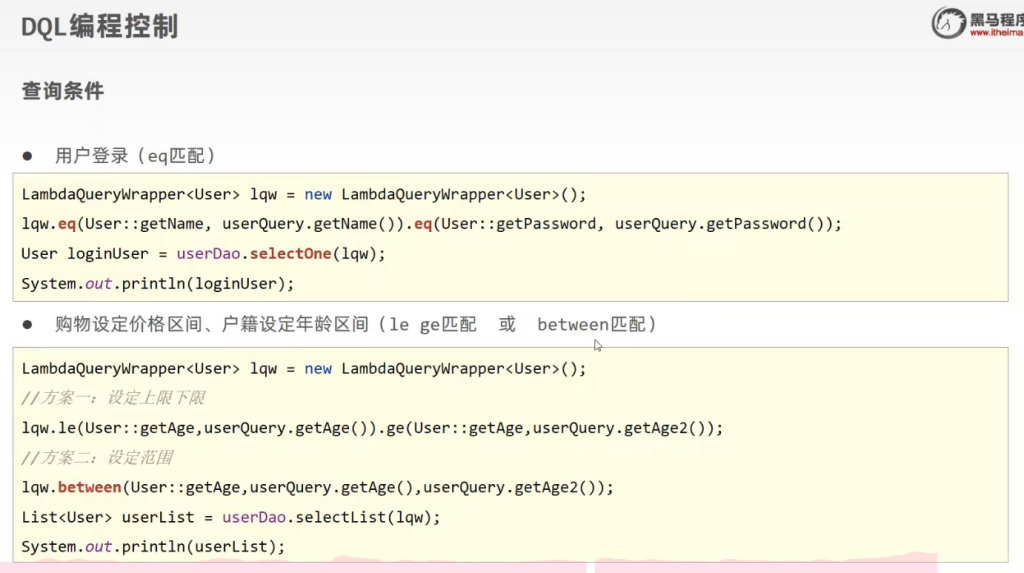
Task: Click the 用户登录（eq匹配）heading text
Action: (136, 156)
